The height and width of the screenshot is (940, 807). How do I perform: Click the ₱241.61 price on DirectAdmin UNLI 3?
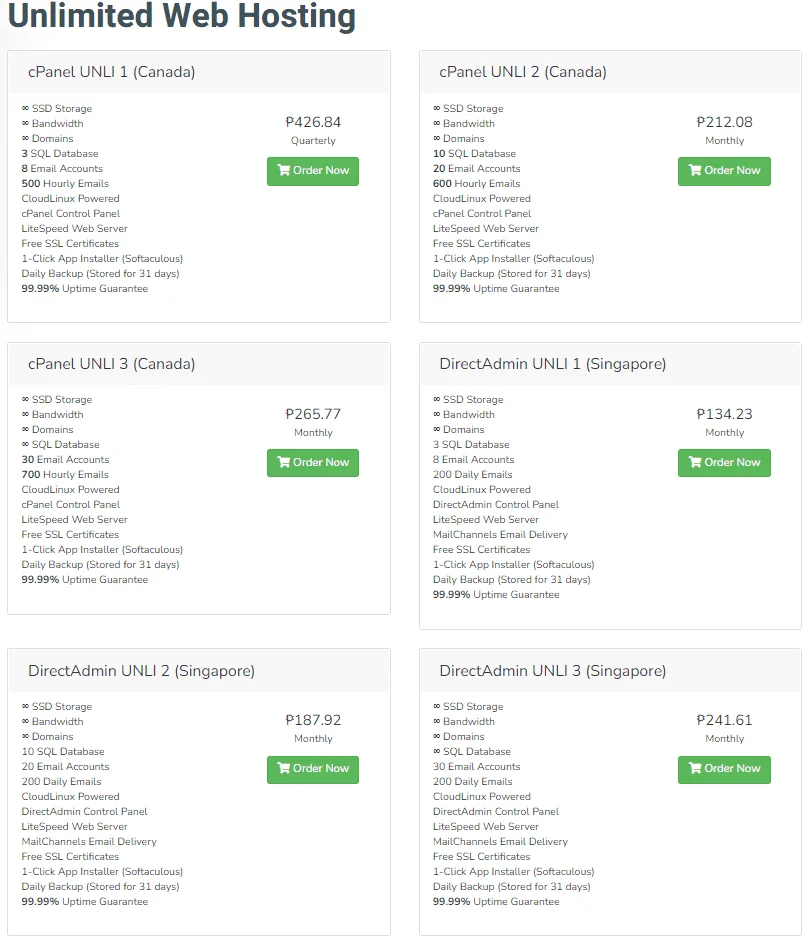click(x=724, y=720)
